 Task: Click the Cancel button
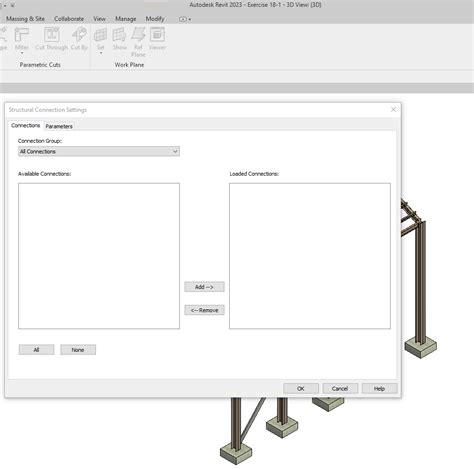[340, 388]
